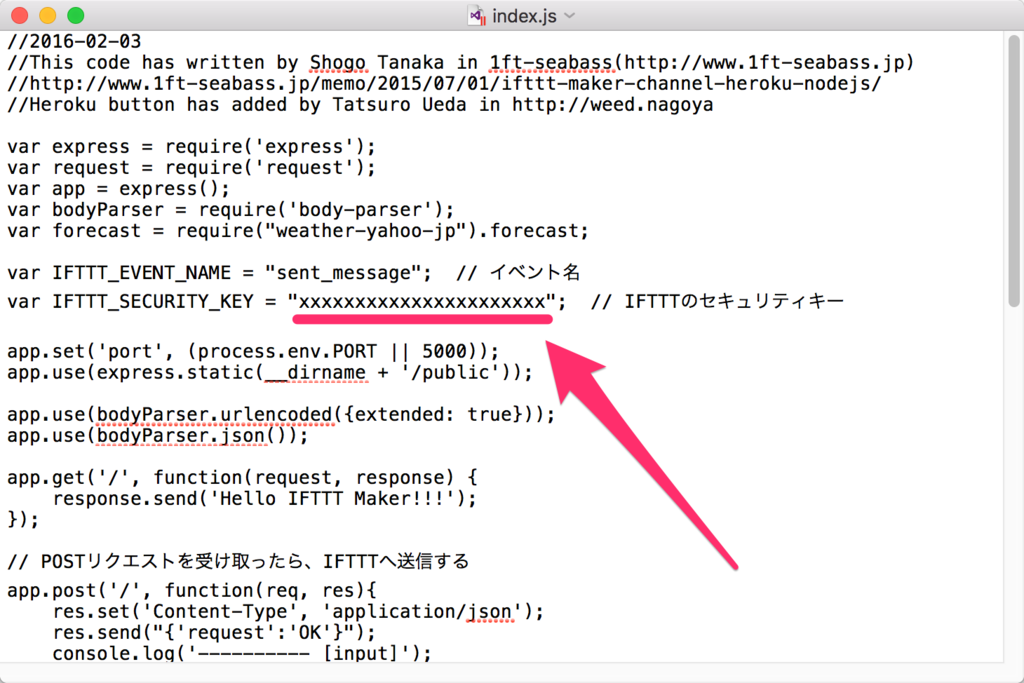Viewport: 1024px width, 683px height.
Task: Click the IFTTT_EVENT_NAME variable name
Action: [142, 273]
